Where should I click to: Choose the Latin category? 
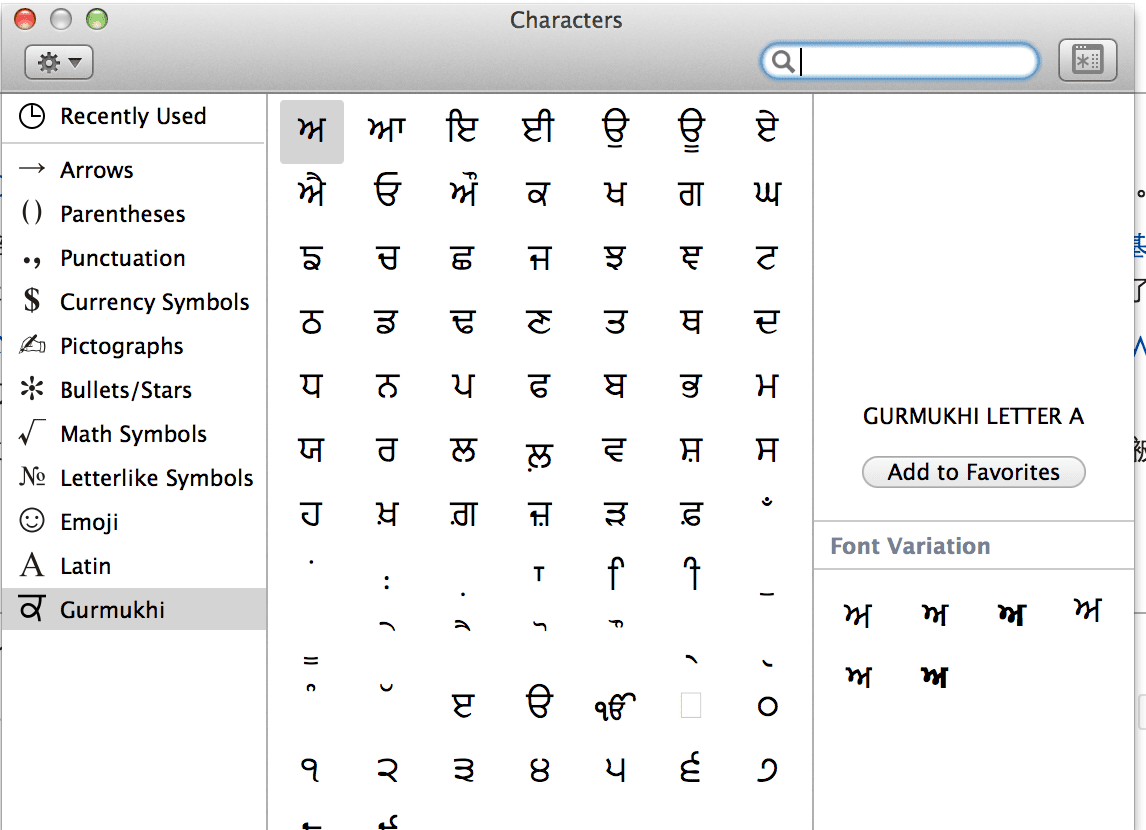(85, 566)
